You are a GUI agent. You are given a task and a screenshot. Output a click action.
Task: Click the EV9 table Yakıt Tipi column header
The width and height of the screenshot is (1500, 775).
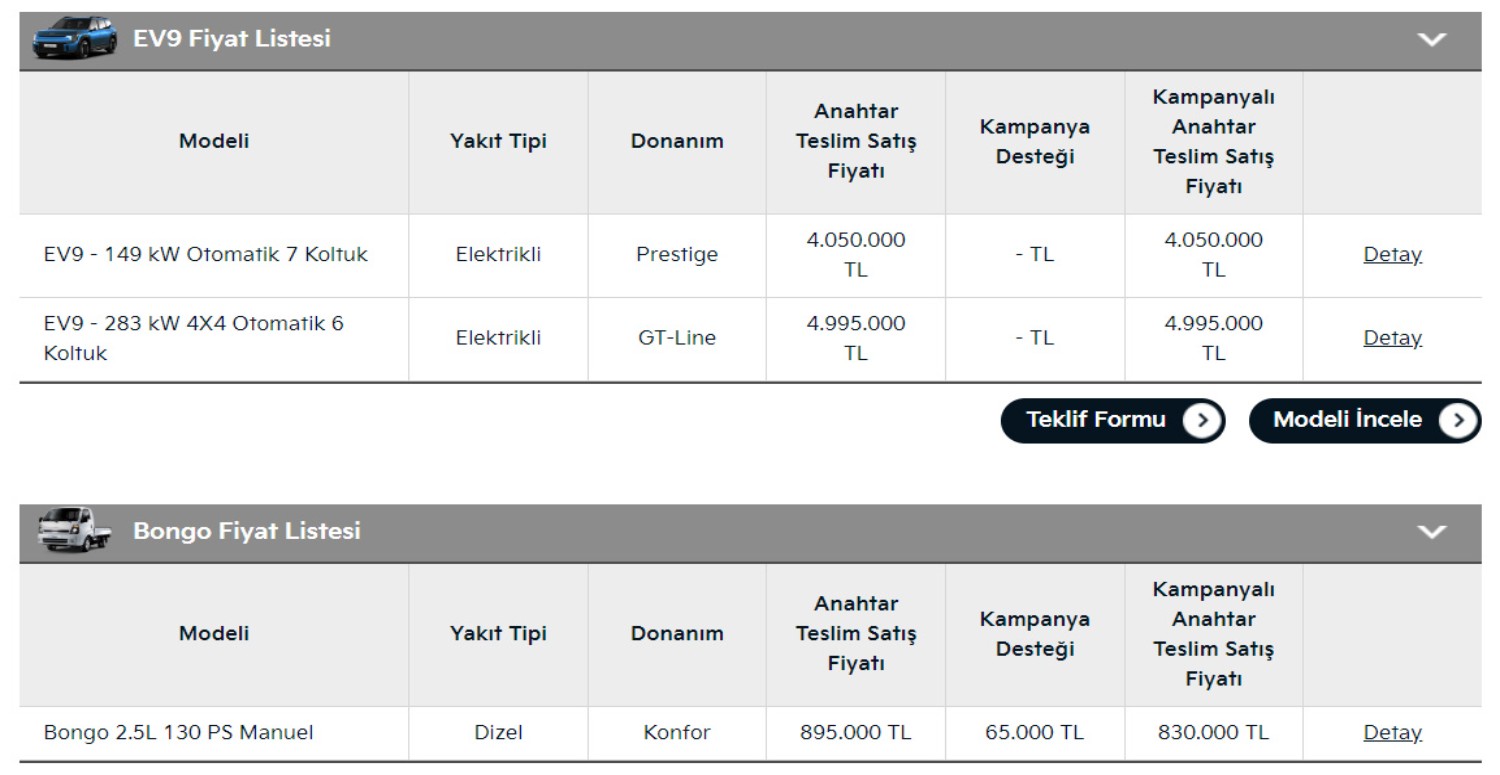point(498,141)
